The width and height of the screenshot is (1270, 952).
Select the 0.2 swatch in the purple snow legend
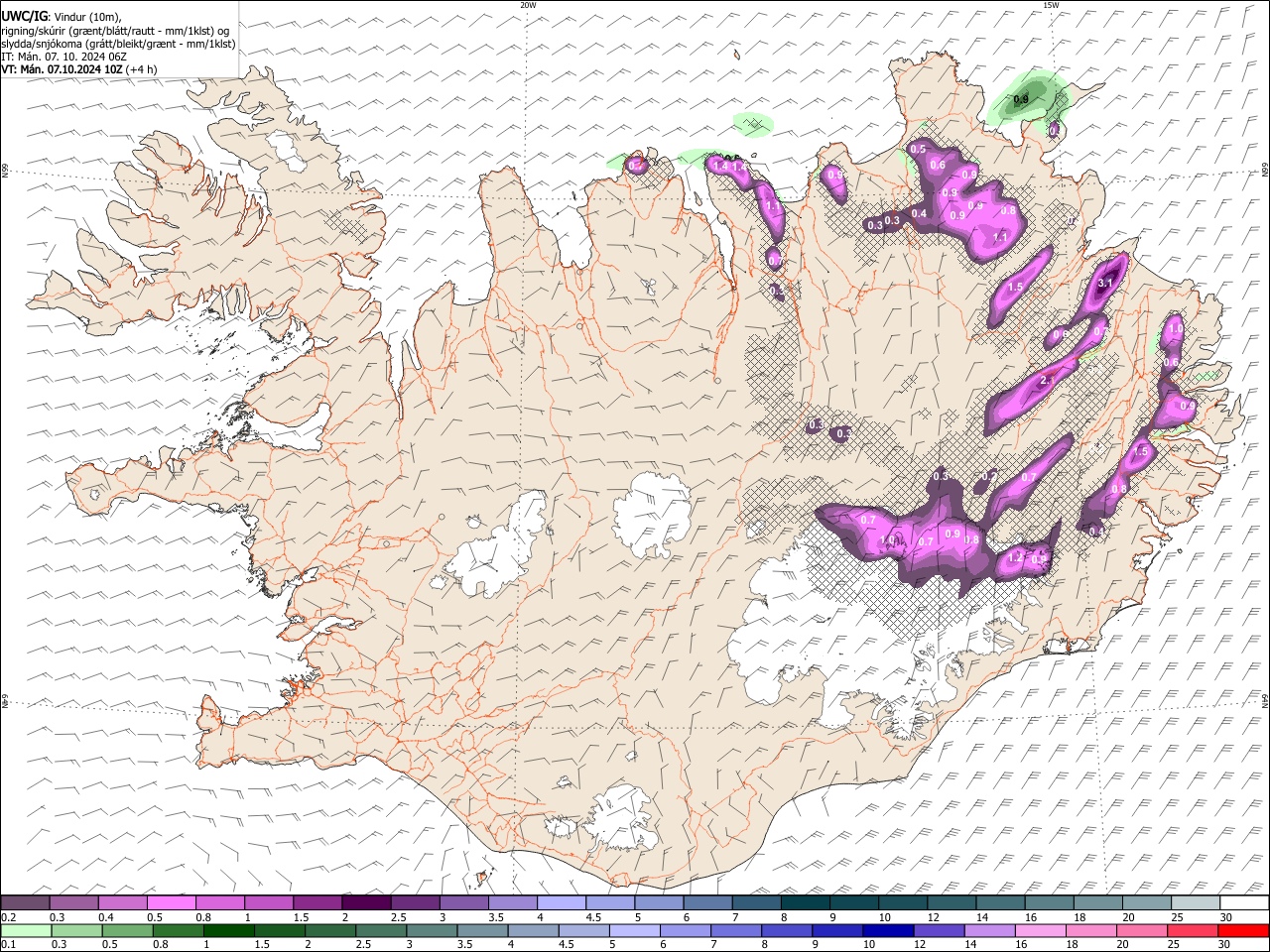coord(25,903)
